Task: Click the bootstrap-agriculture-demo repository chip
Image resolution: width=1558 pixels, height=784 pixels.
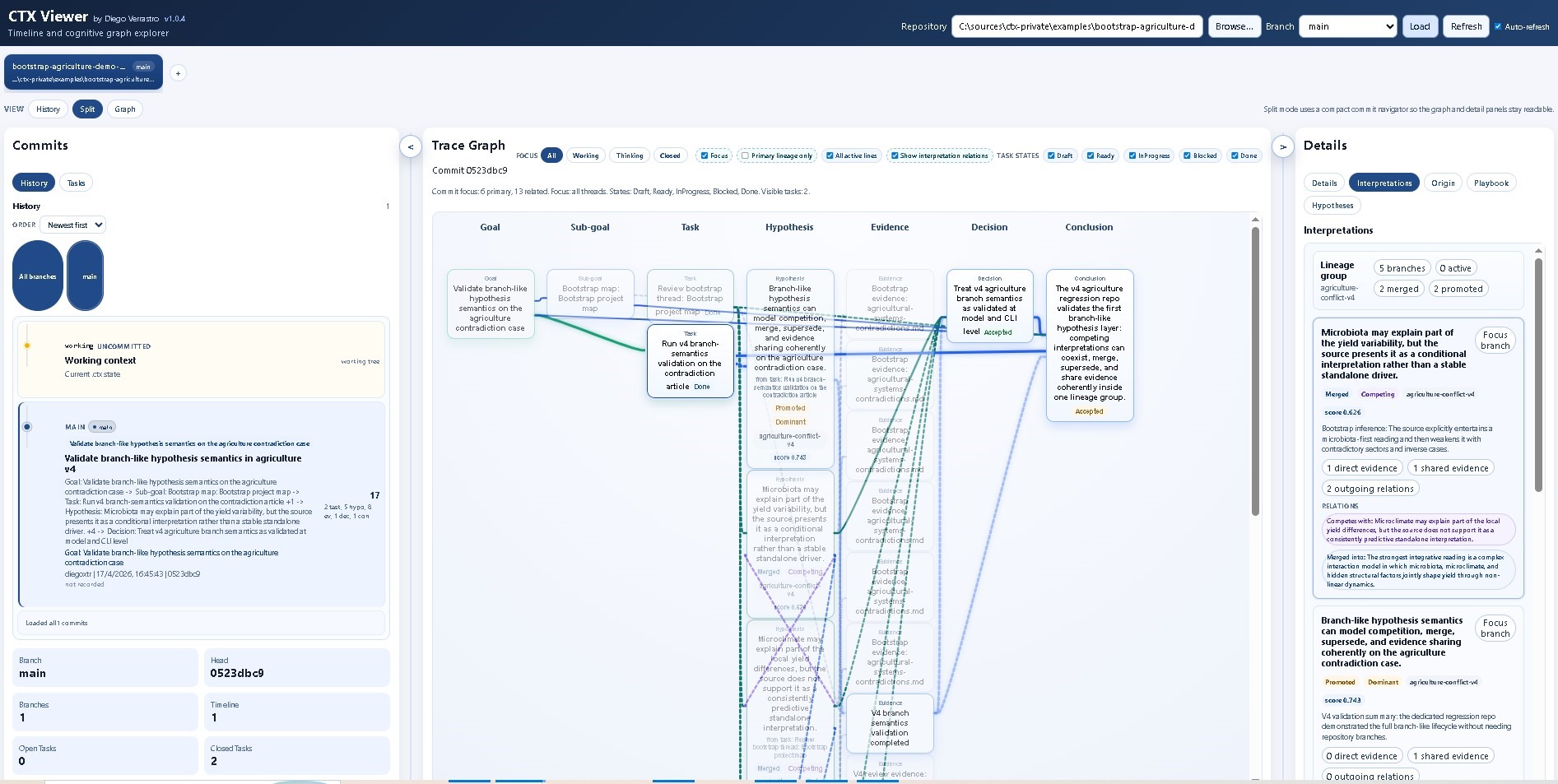Action: [x=82, y=72]
